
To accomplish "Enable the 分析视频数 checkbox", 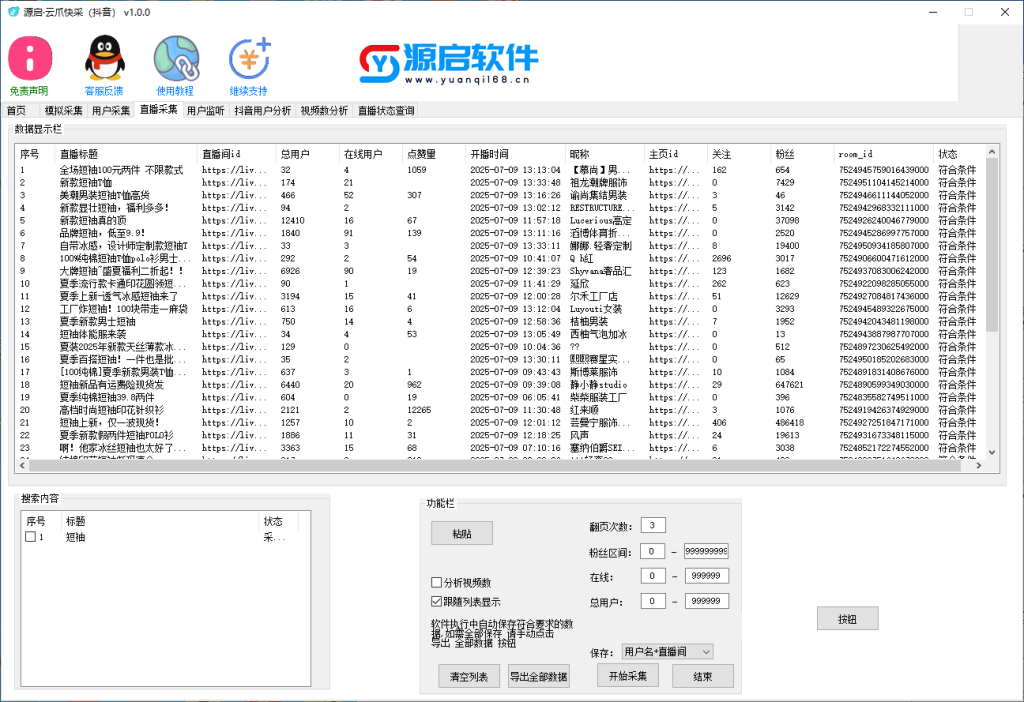I will point(436,582).
